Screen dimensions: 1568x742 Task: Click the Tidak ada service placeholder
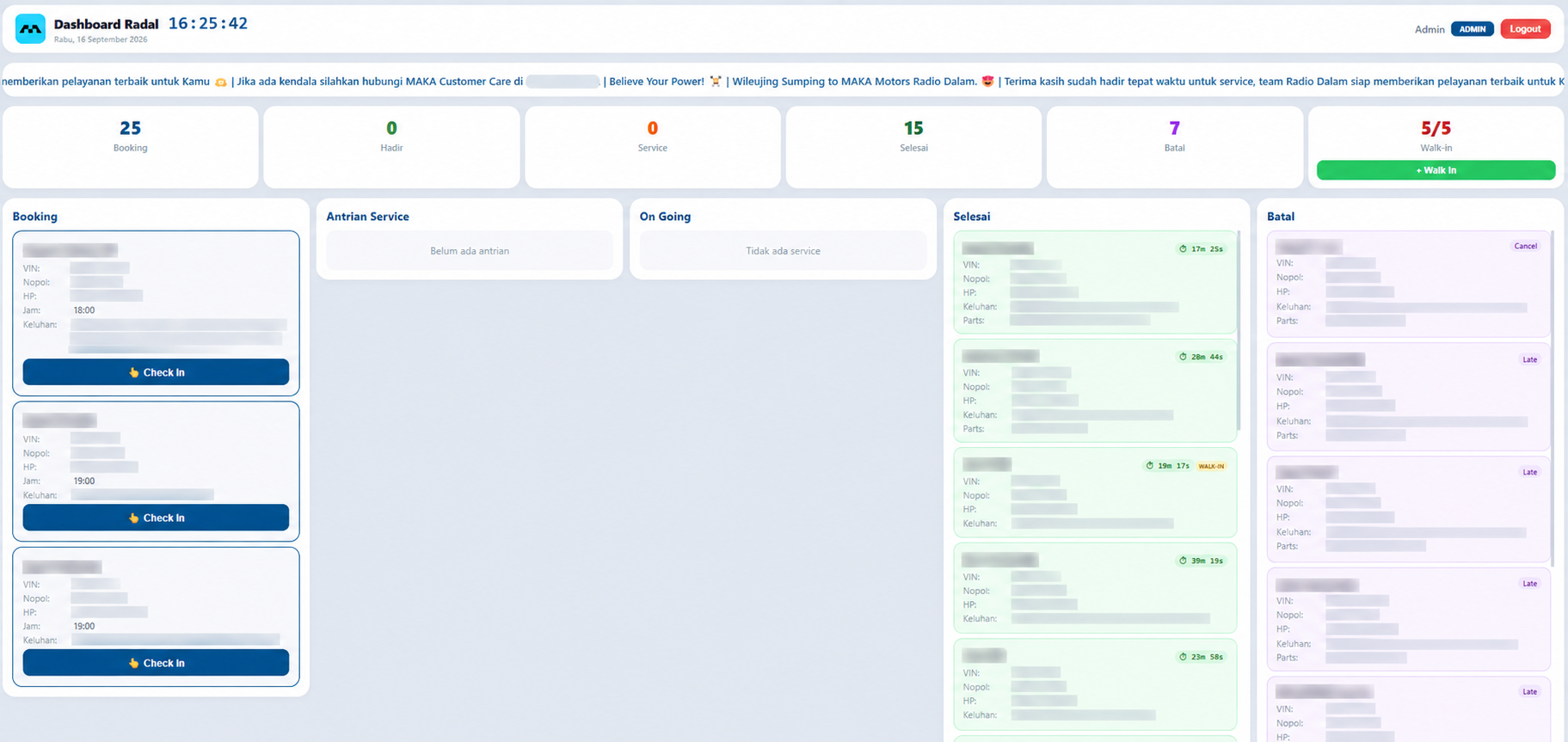(783, 251)
